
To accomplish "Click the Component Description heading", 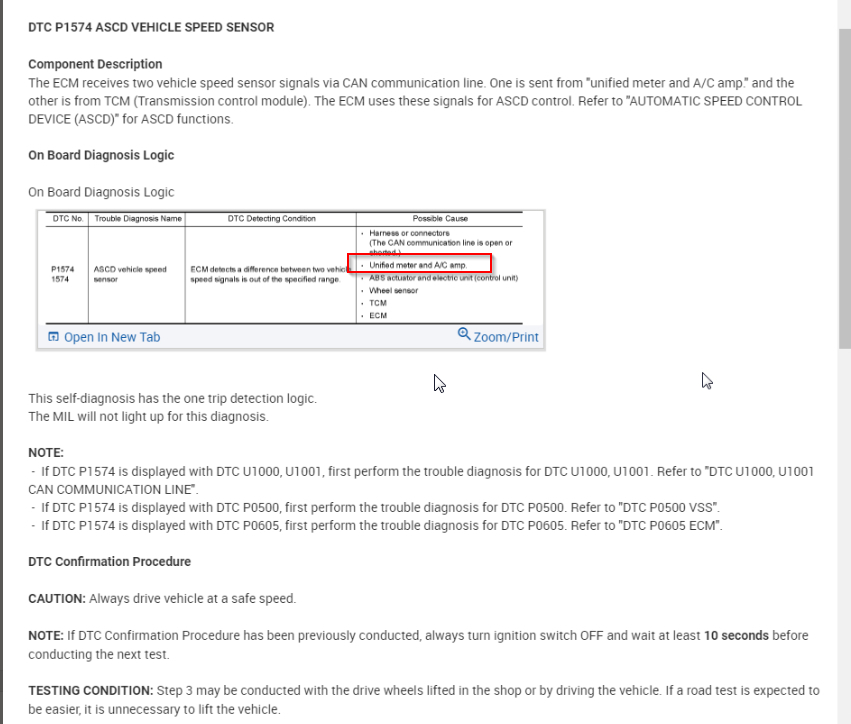I will point(95,64).
